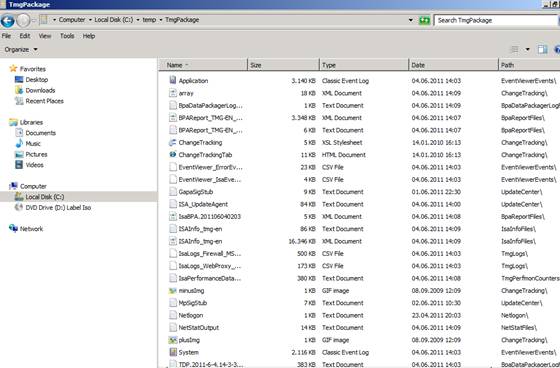This screenshot has height=368, width=560.
Task: Click the Computer icon in navigation pane
Action: (x=14, y=186)
